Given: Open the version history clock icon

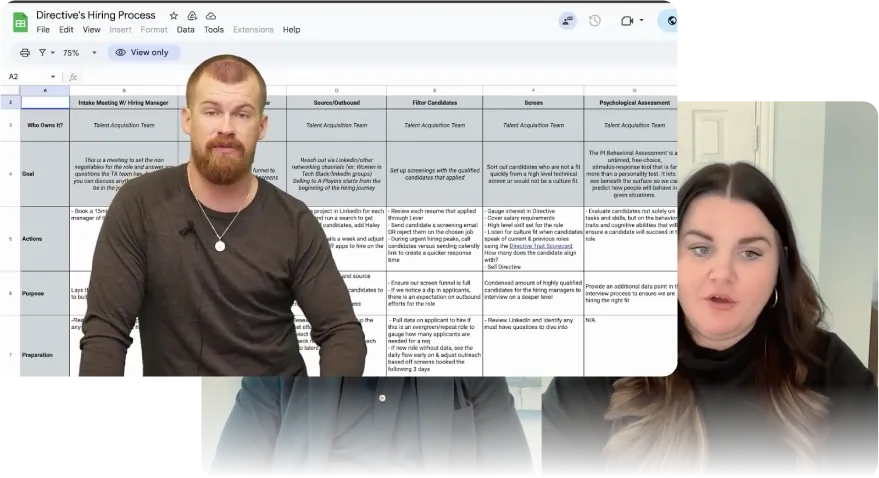Looking at the screenshot, I should pos(595,21).
